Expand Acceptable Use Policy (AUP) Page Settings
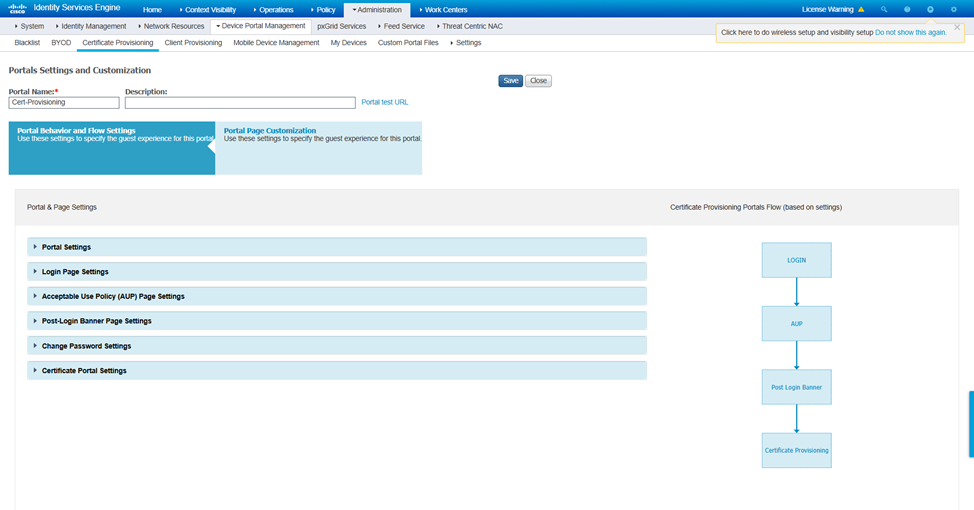The image size is (974, 510). [337, 296]
